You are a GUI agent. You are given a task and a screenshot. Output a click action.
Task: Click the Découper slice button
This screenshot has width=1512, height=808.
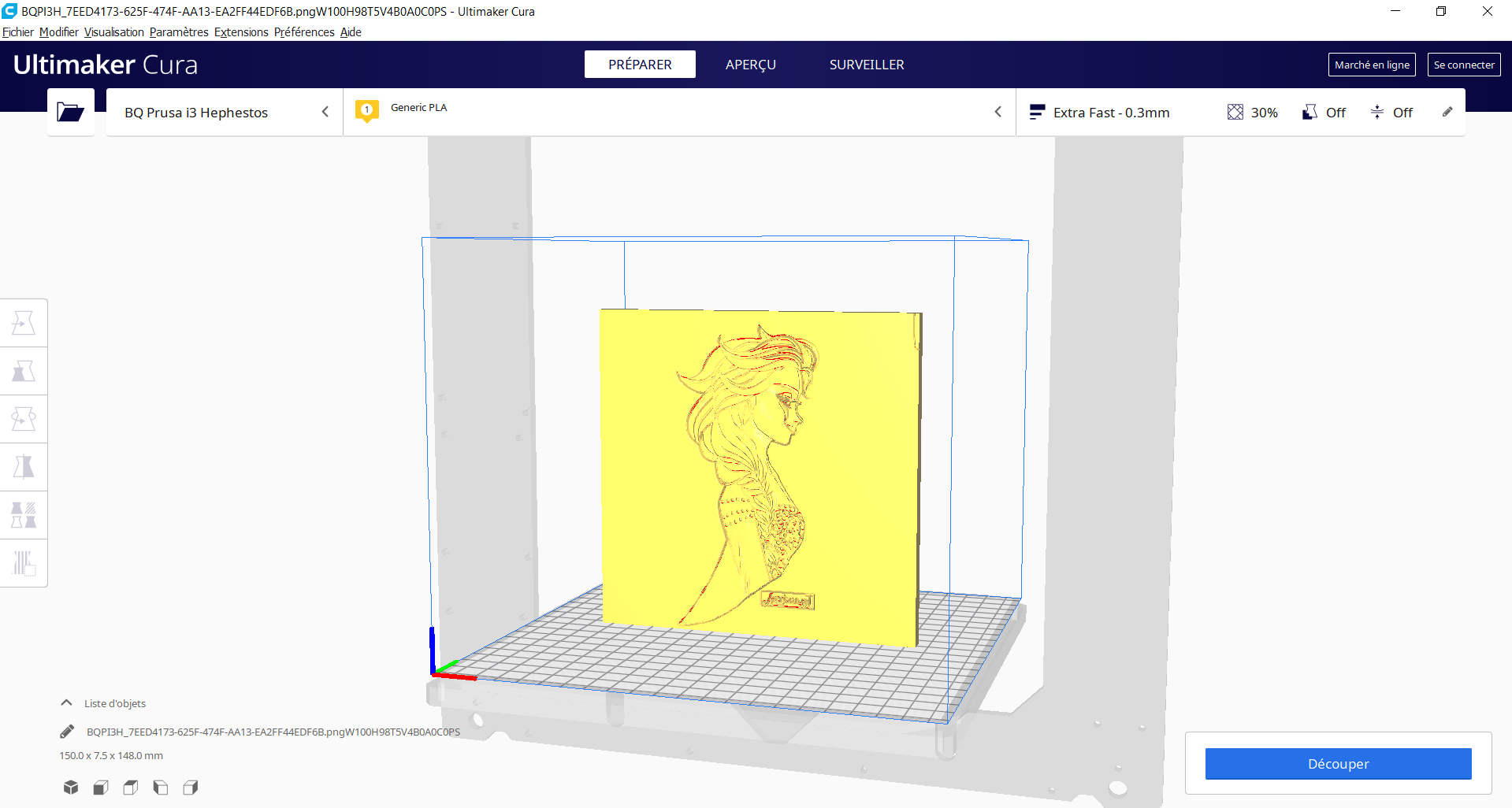pyautogui.click(x=1338, y=764)
